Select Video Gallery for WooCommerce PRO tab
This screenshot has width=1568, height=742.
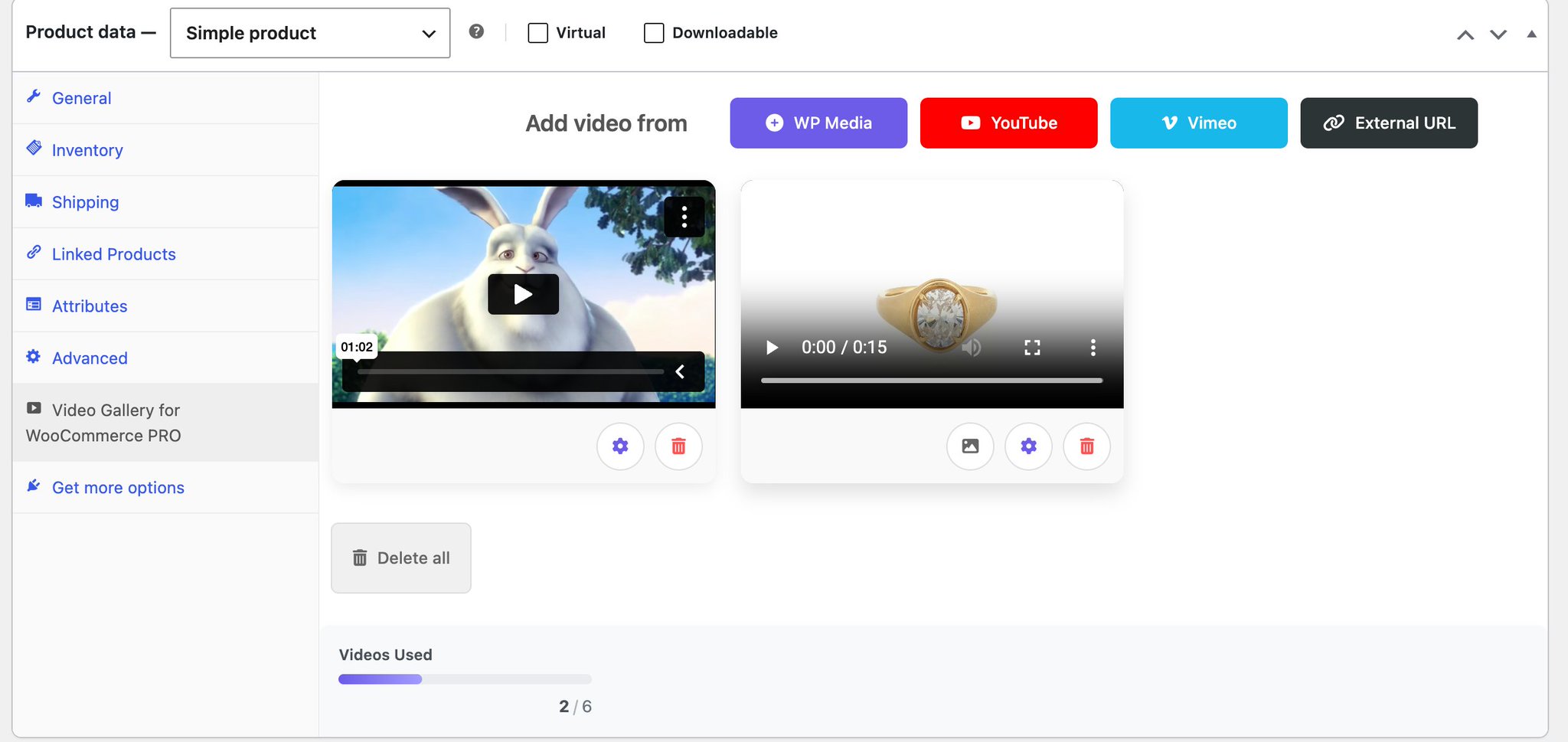tap(165, 423)
